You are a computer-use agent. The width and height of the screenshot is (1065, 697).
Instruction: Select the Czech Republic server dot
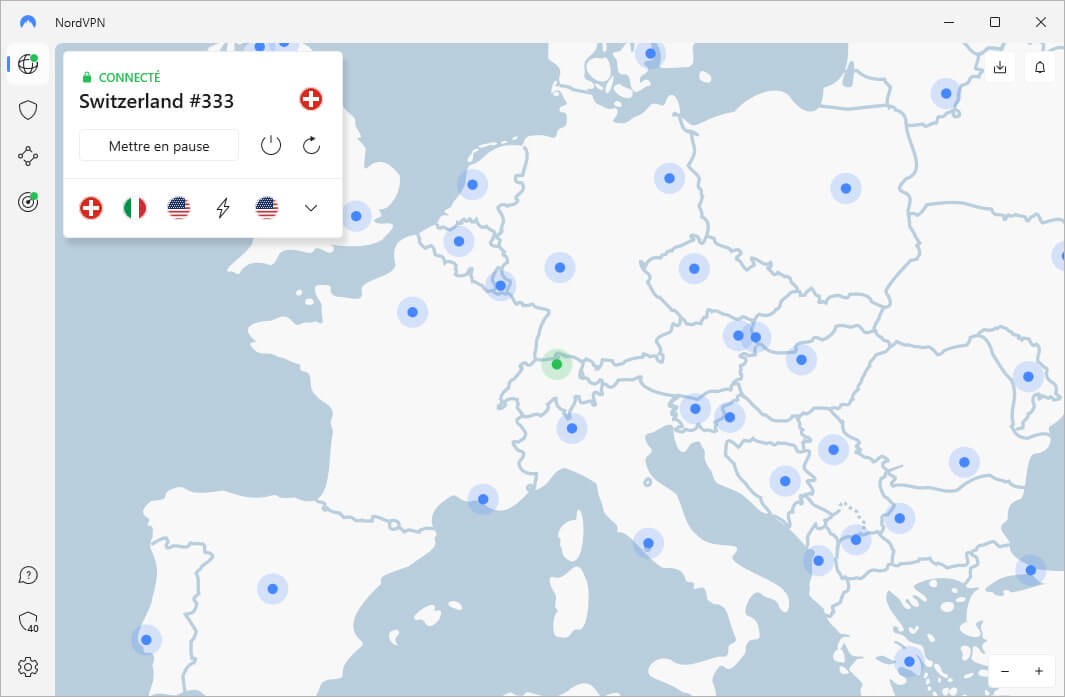[x=694, y=269]
